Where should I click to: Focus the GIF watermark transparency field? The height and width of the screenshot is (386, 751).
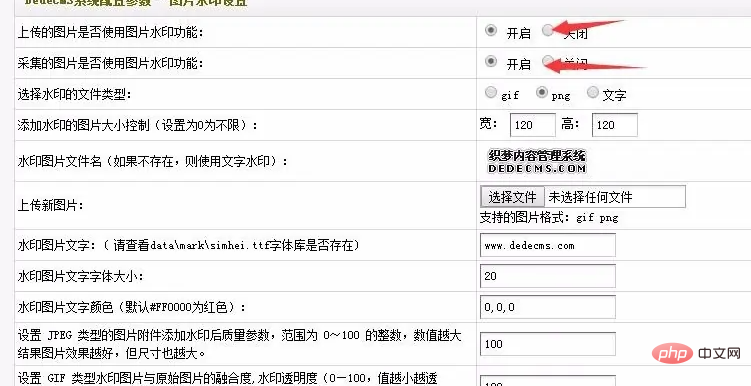(x=548, y=382)
